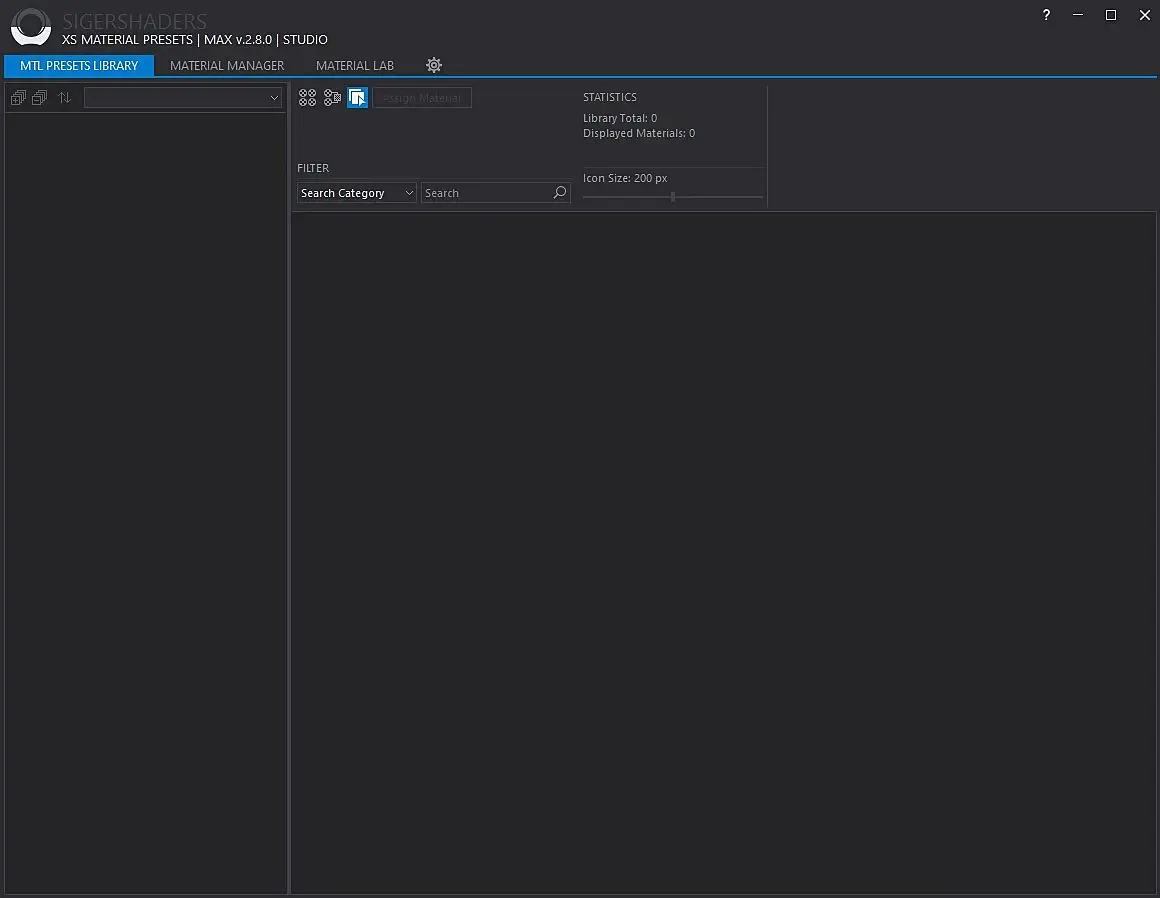
Task: Click the sort order arrows icon
Action: point(64,98)
